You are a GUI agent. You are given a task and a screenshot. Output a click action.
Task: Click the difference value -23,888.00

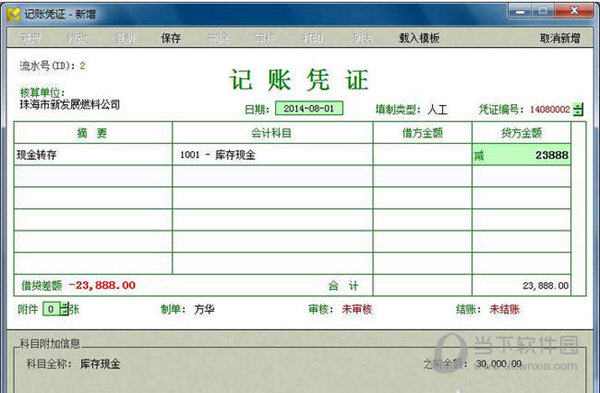102,285
